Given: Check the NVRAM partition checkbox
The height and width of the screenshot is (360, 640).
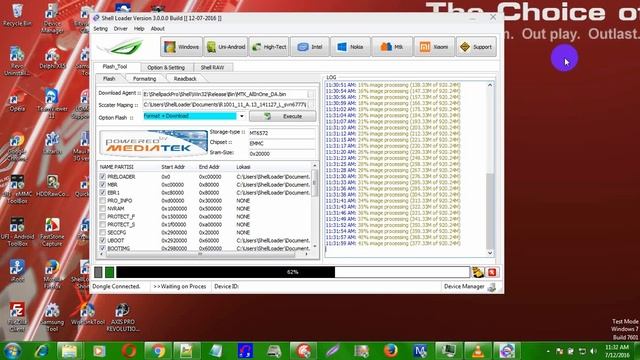Looking at the screenshot, I should pos(102,209).
